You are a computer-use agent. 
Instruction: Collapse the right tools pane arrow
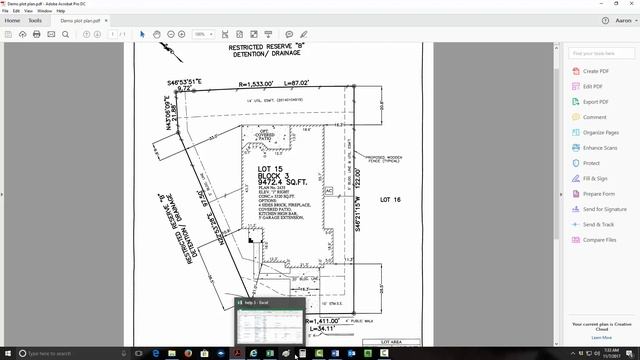pyautogui.click(x=561, y=195)
